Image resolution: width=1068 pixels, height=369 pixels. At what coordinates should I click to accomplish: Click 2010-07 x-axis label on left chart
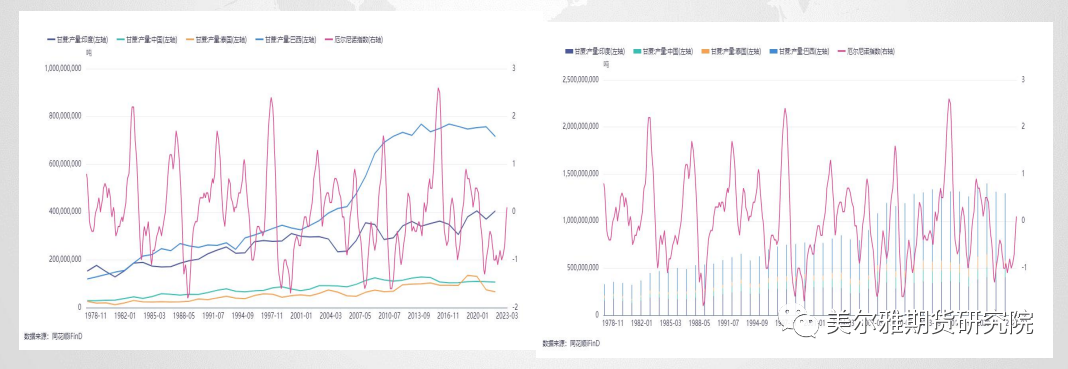389,316
